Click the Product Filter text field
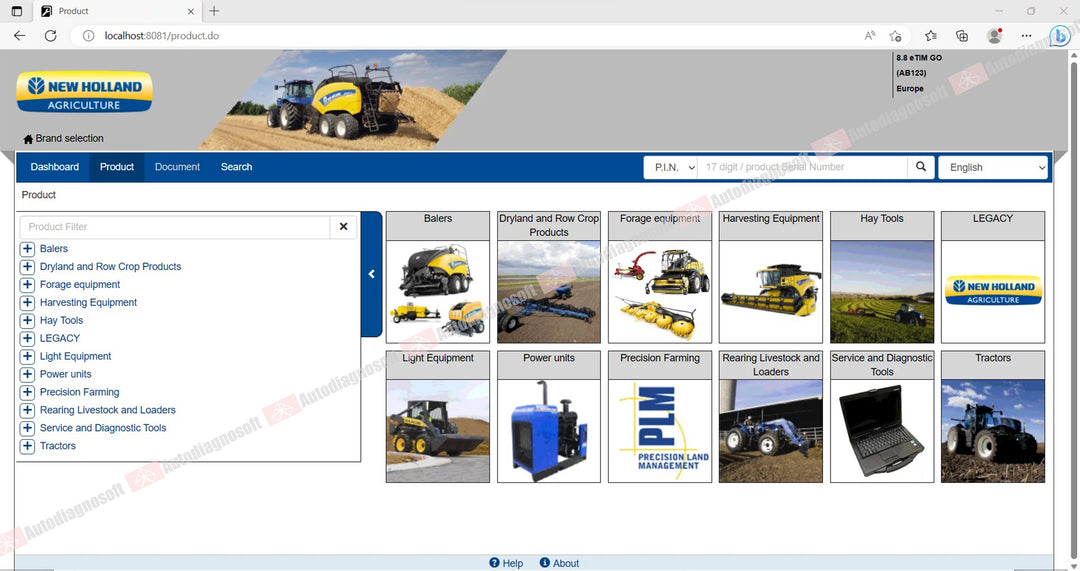Screen dimensions: 1080x571 pos(175,227)
